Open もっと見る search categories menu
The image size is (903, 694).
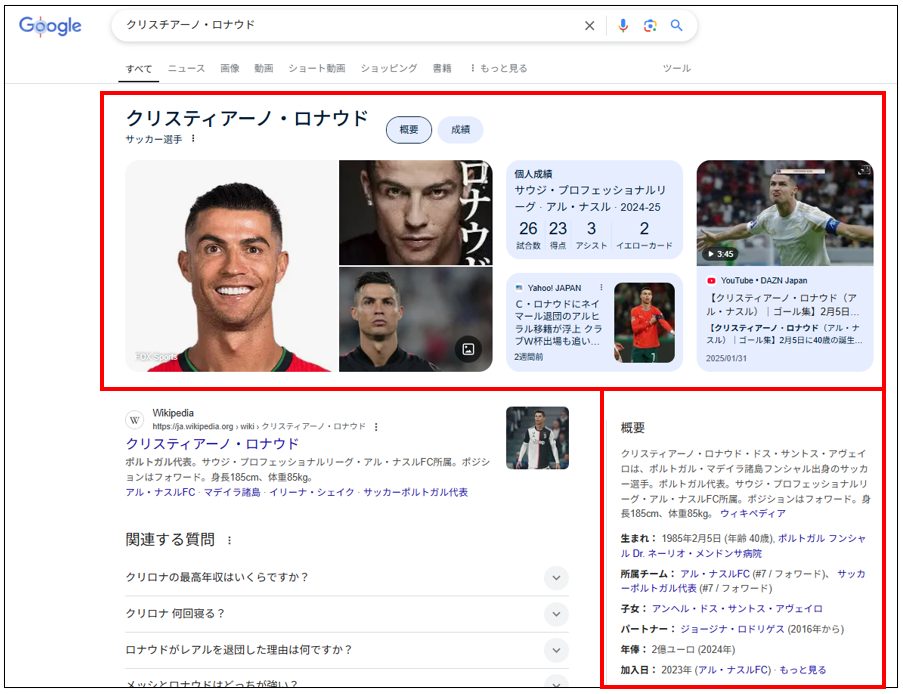click(498, 68)
